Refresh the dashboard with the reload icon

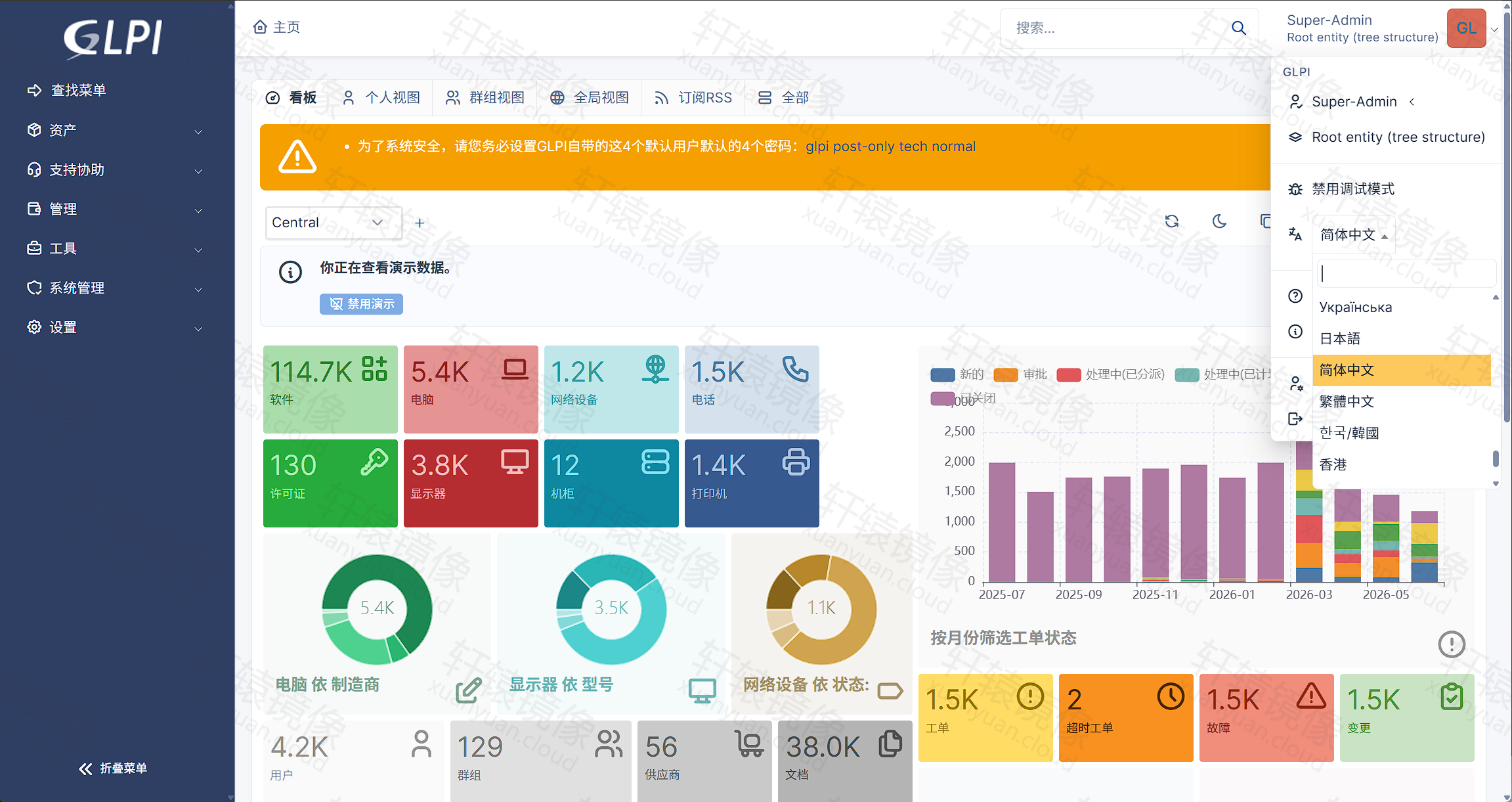(x=1172, y=221)
